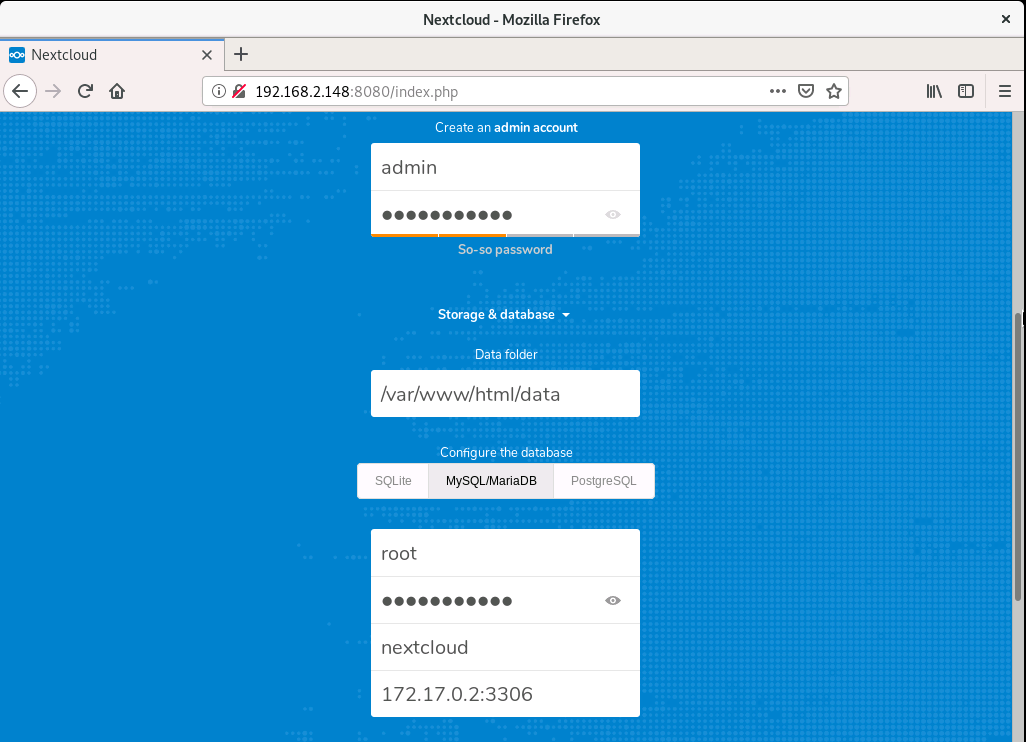Image resolution: width=1026 pixels, height=742 pixels.
Task: Choose MySQL/MariaDB as the database
Action: coord(490,481)
